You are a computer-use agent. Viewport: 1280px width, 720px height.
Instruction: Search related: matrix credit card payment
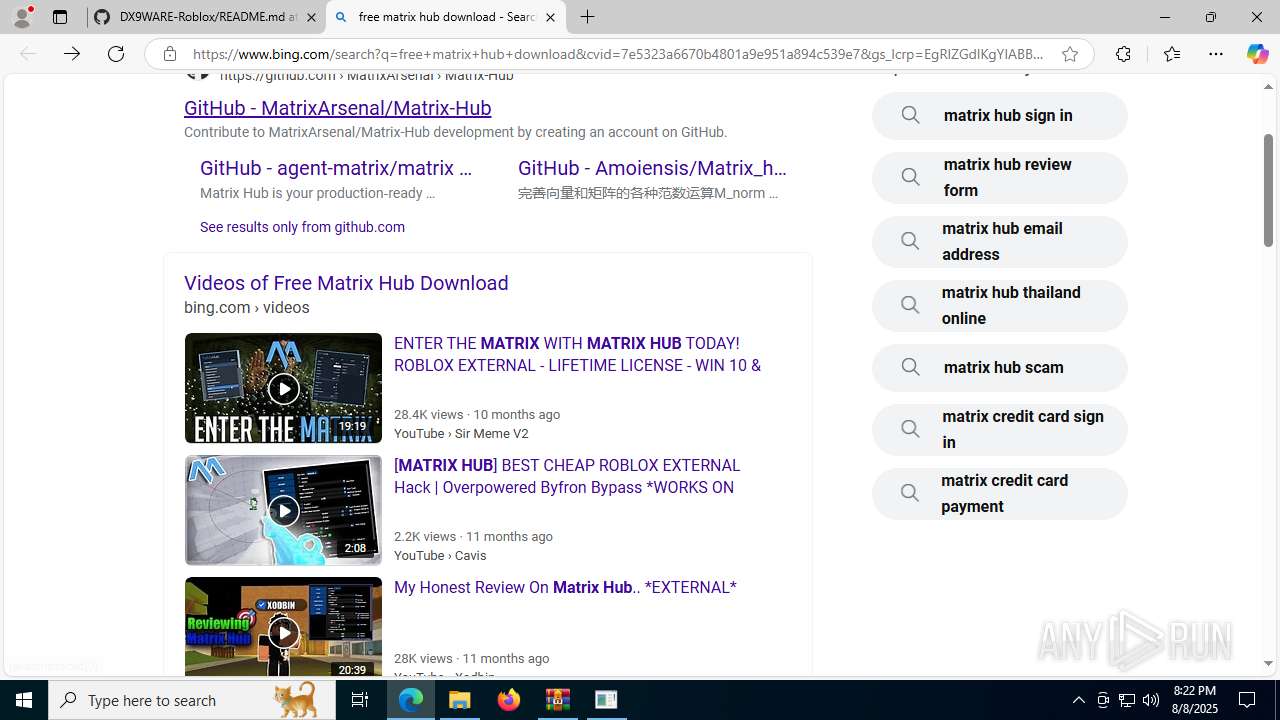1000,494
